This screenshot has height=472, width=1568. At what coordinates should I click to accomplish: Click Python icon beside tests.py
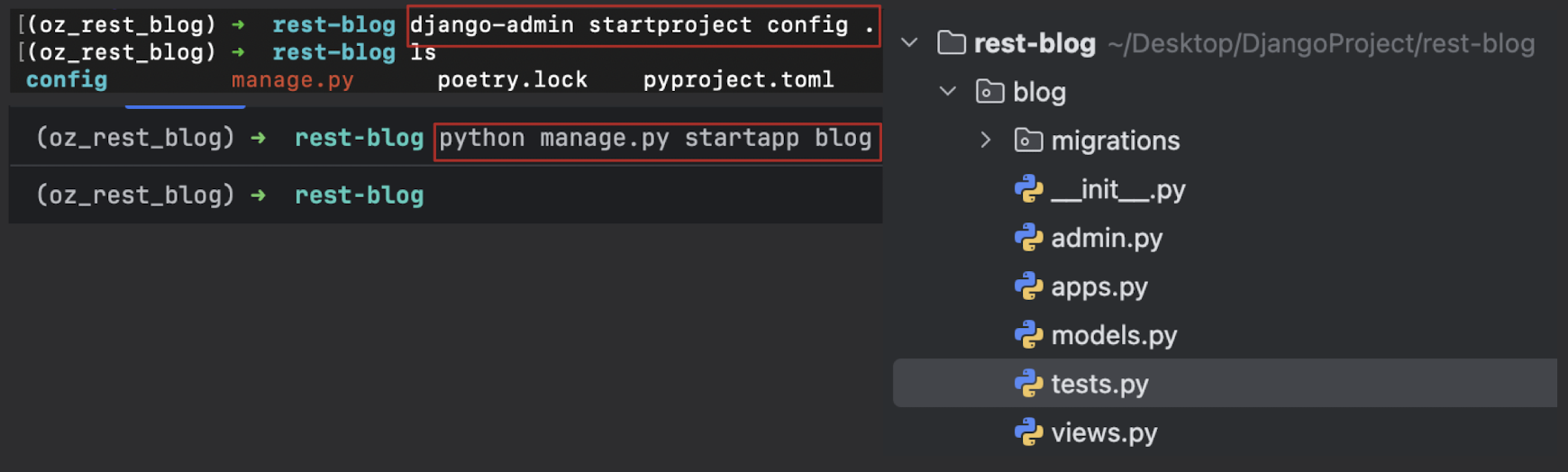click(x=1028, y=384)
